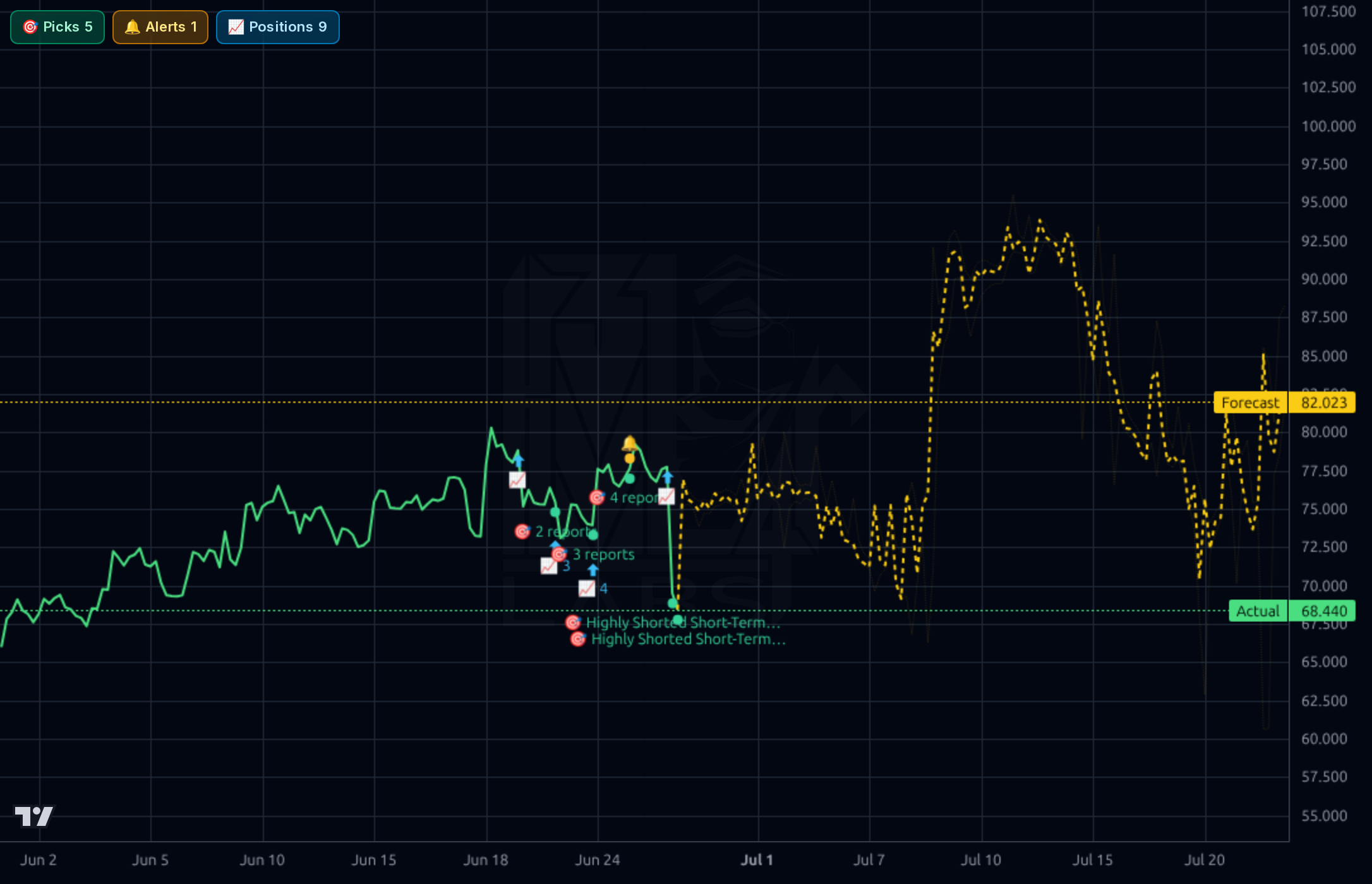Open the lower 'Highly Shorted Short-Term…' label
This screenshot has width=1372, height=884.
pyautogui.click(x=689, y=639)
